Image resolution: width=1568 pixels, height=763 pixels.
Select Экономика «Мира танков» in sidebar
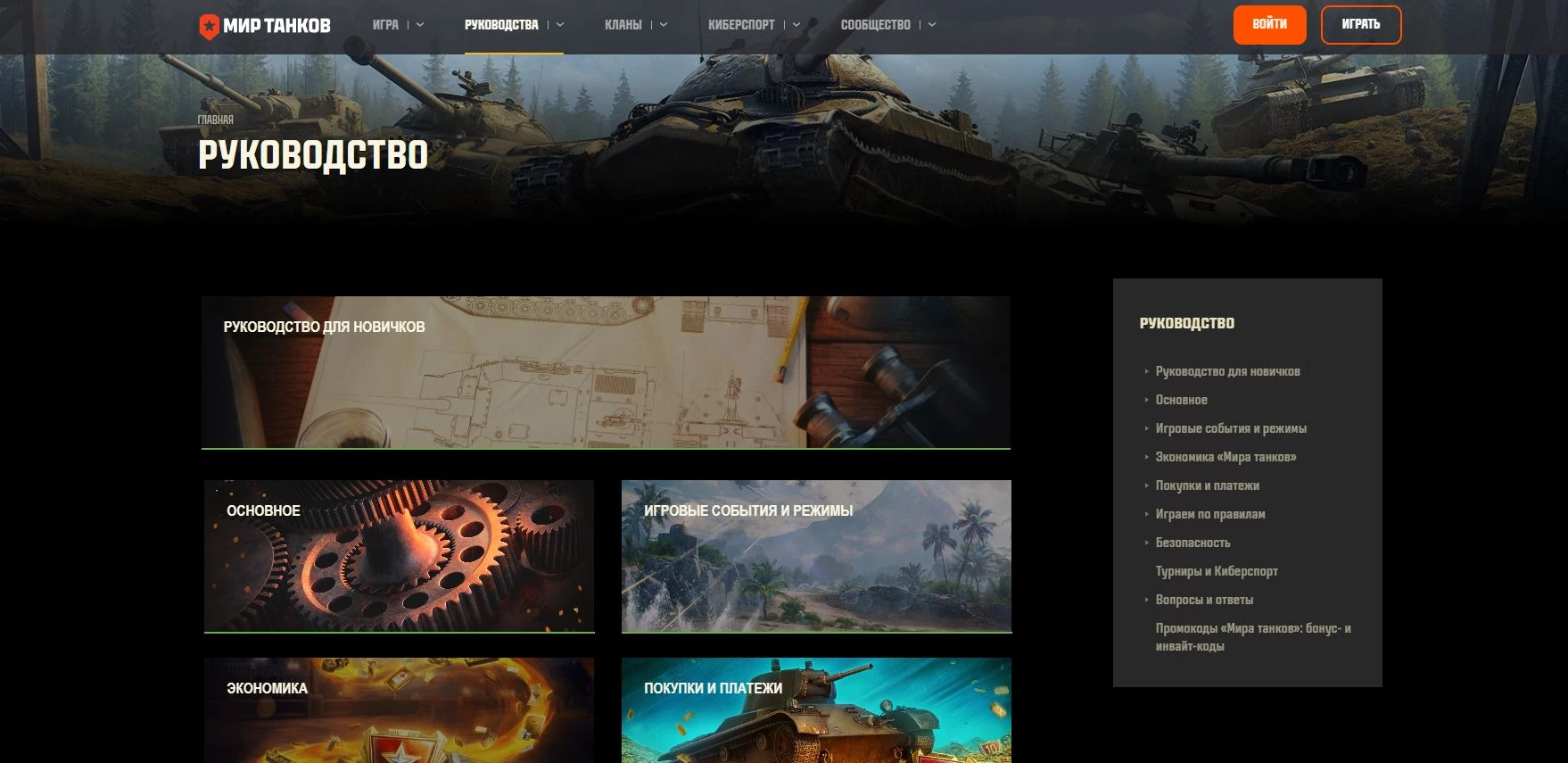(x=1226, y=457)
